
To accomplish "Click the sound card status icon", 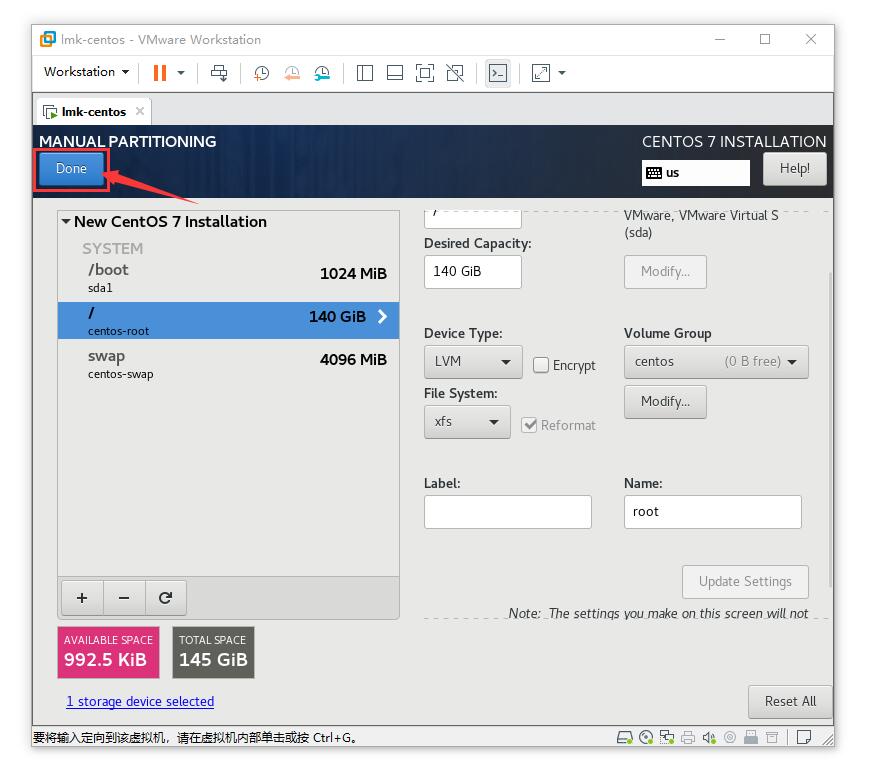I will coord(709,737).
